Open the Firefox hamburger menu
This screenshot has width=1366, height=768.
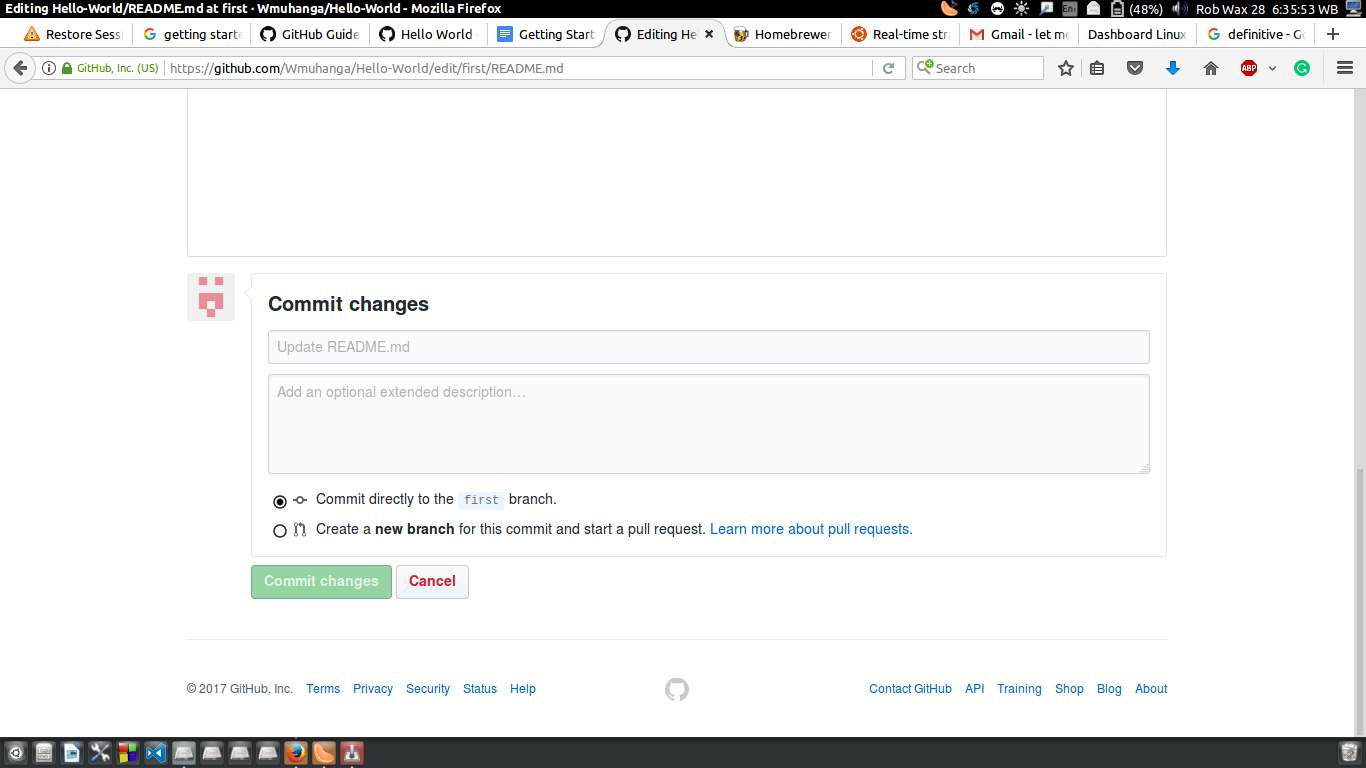tap(1344, 68)
